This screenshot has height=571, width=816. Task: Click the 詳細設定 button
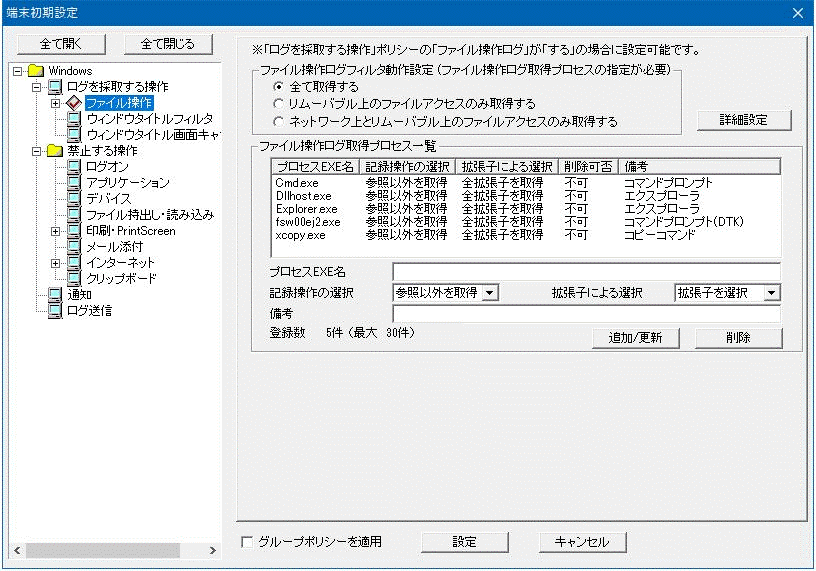[743, 120]
